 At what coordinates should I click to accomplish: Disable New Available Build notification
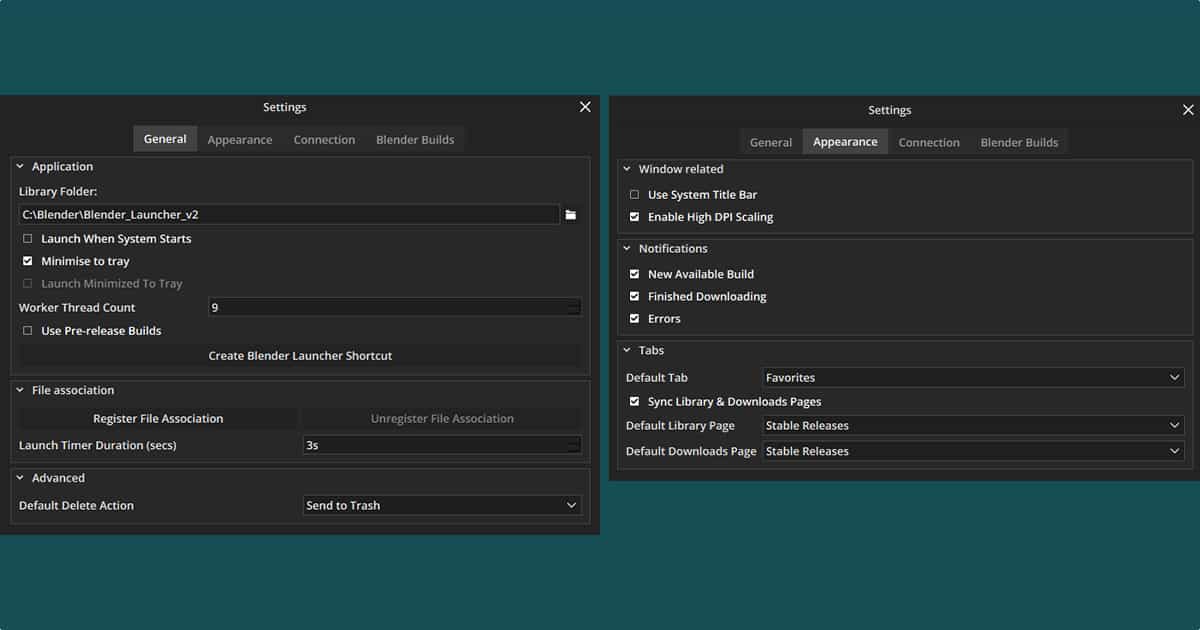(x=635, y=274)
